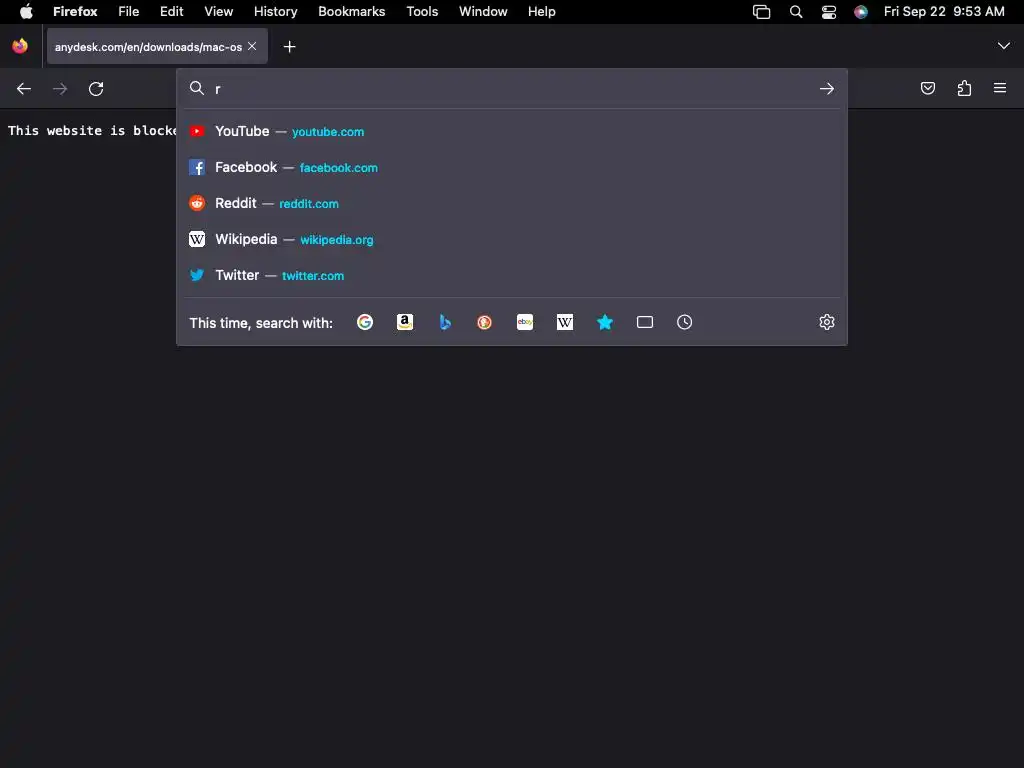This screenshot has height=768, width=1024.
Task: Search in History clock icon
Action: (684, 322)
